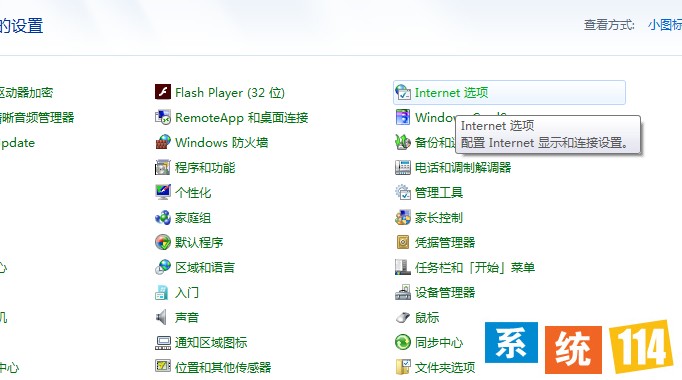Click the 同步中心 text

439,343
